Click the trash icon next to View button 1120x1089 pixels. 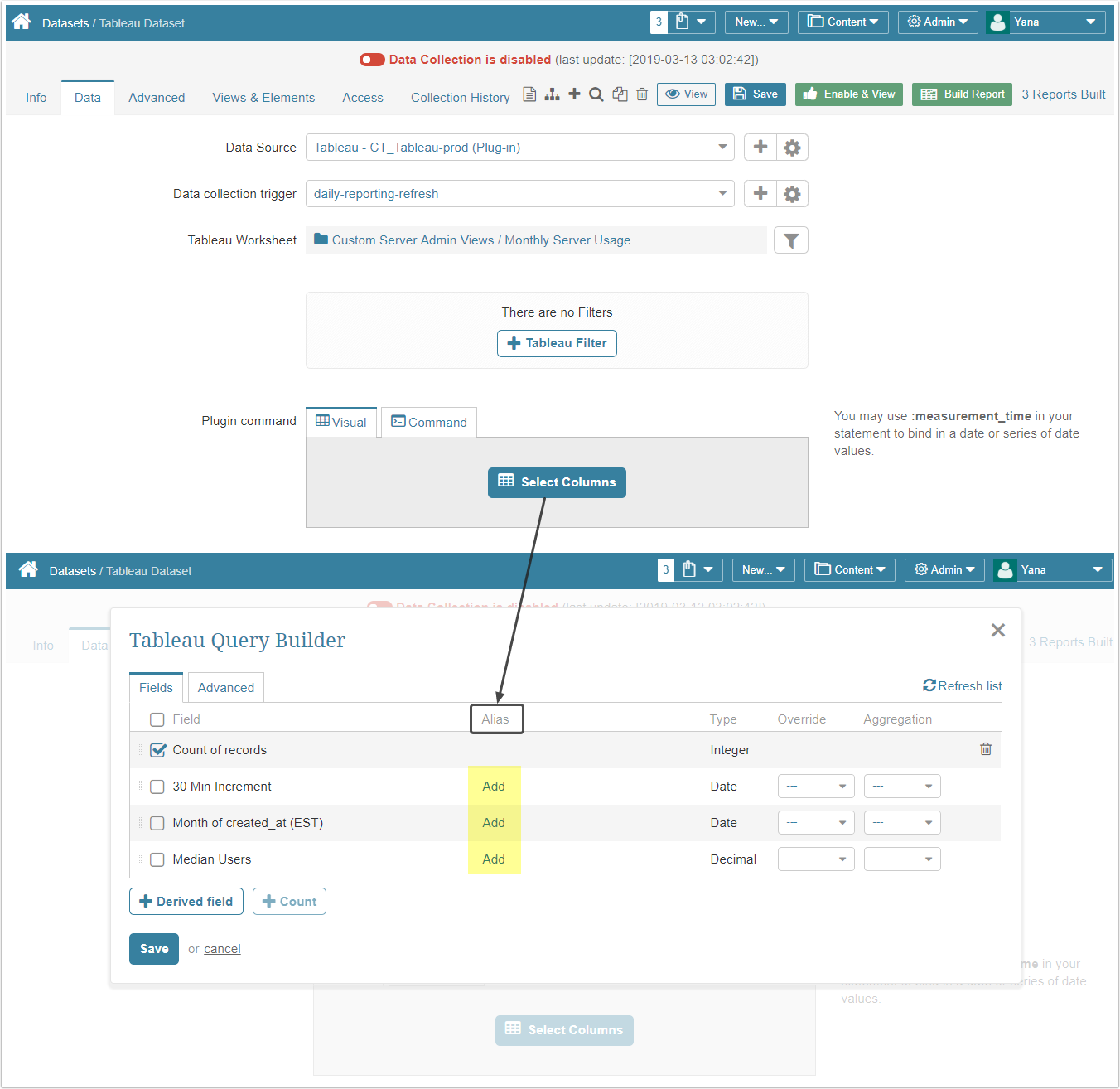642,94
